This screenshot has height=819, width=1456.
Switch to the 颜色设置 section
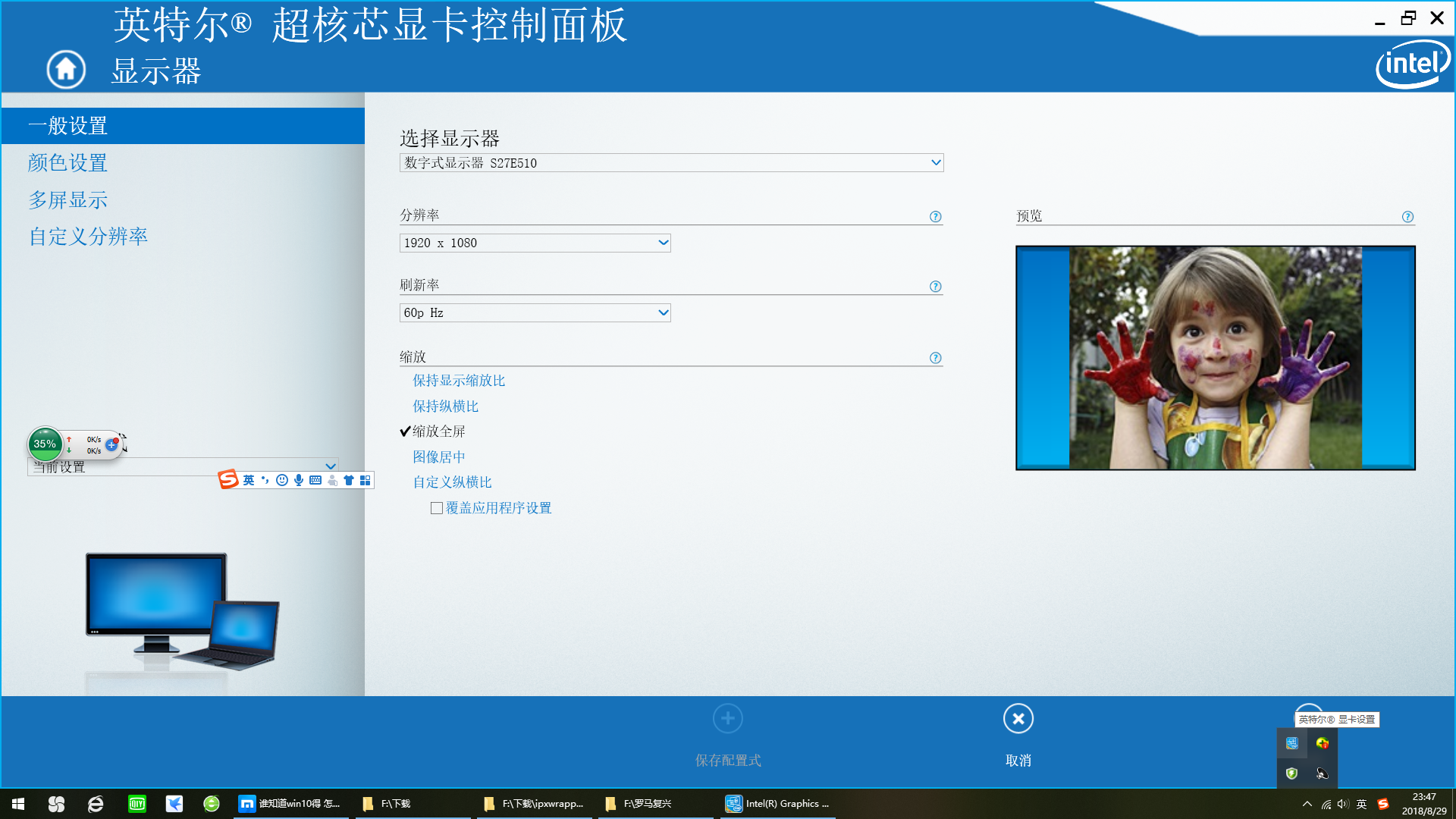tap(67, 163)
